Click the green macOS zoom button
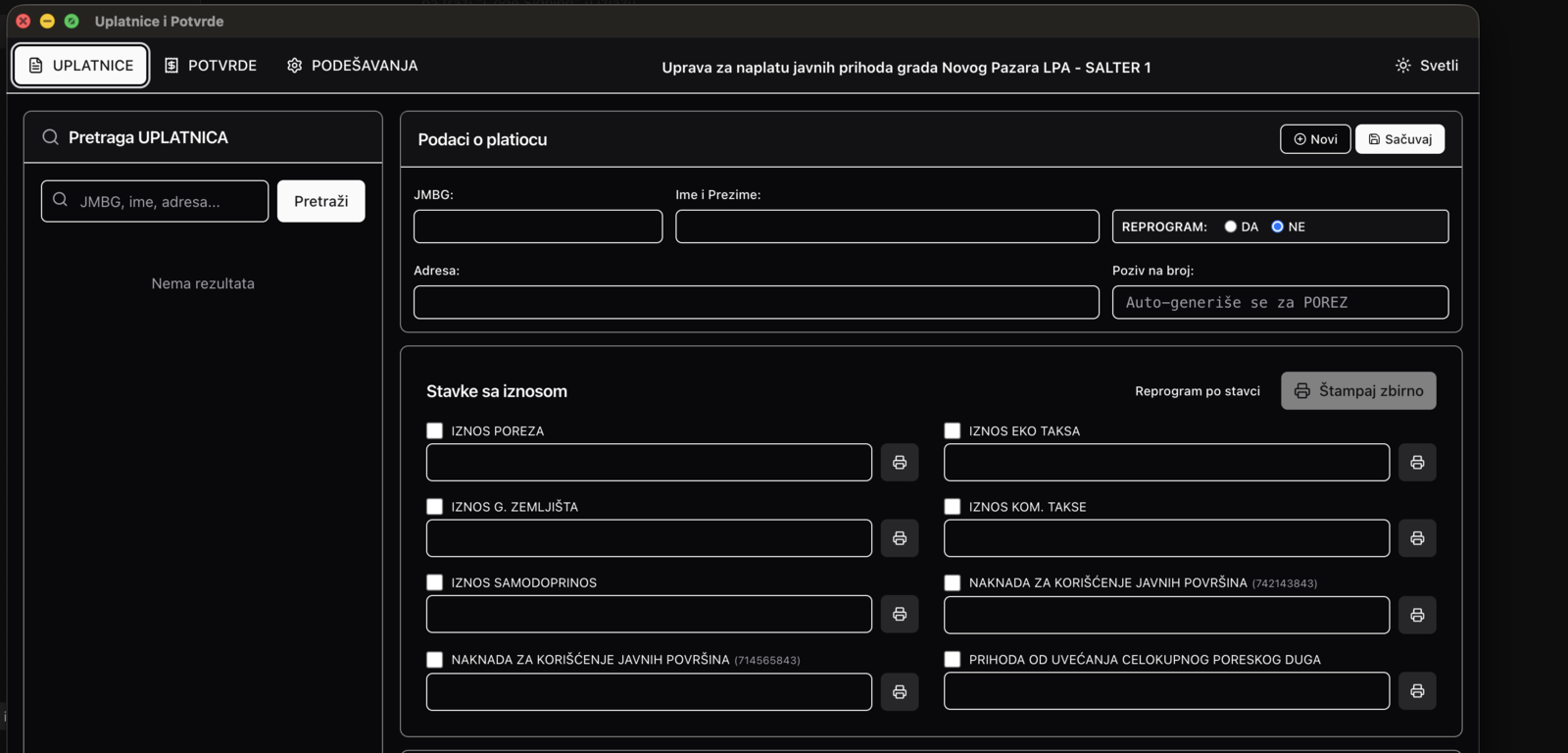The width and height of the screenshot is (1568, 753). tap(72, 21)
